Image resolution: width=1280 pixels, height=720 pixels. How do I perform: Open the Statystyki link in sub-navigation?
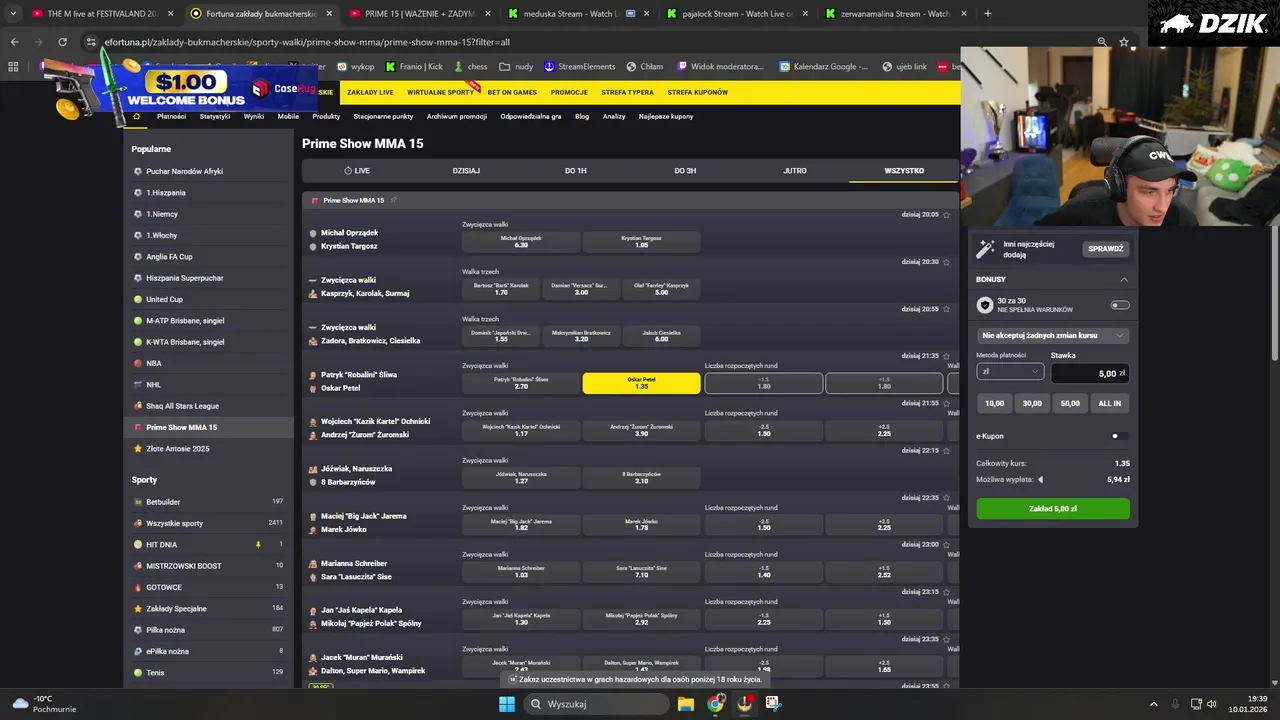(x=215, y=116)
